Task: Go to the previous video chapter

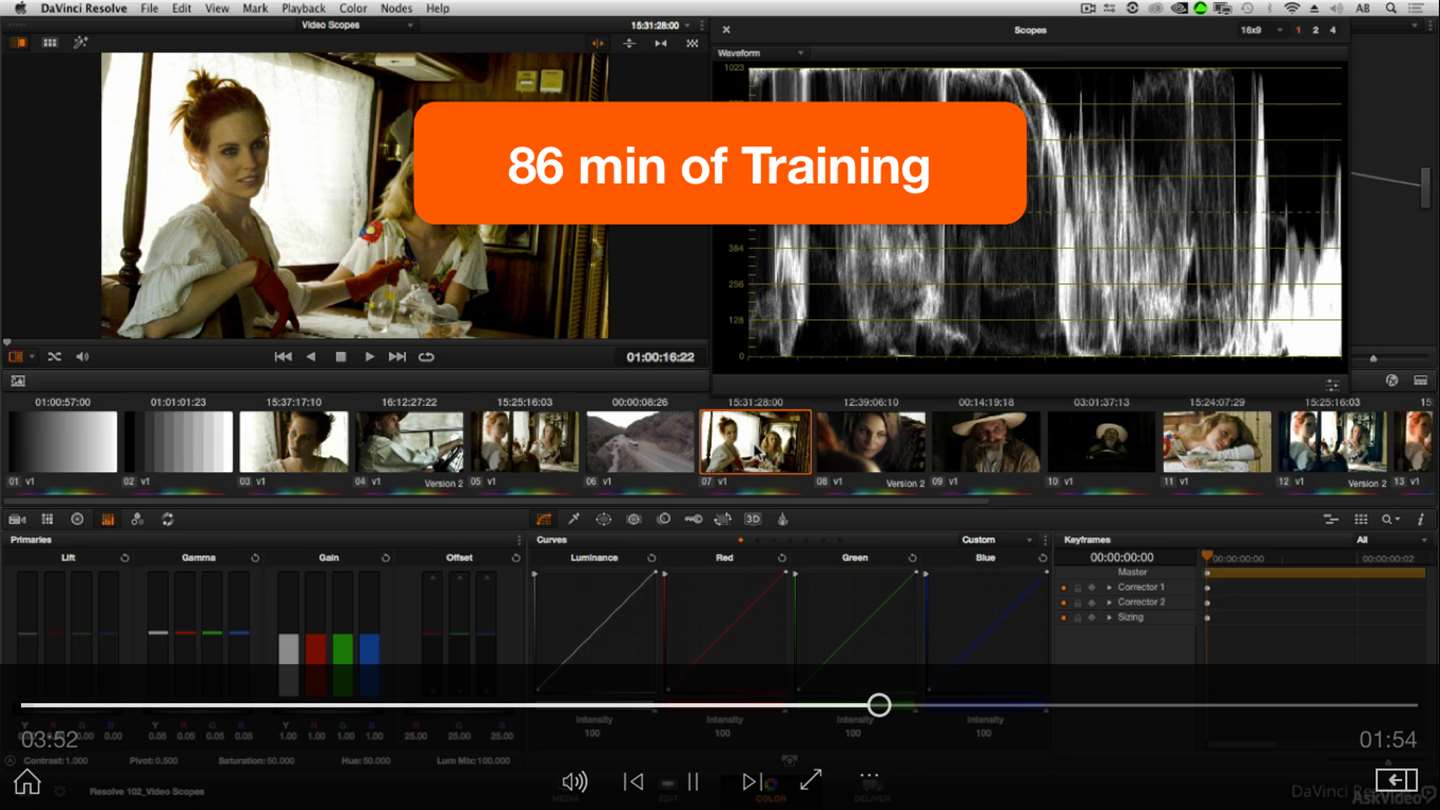Action: pos(633,782)
